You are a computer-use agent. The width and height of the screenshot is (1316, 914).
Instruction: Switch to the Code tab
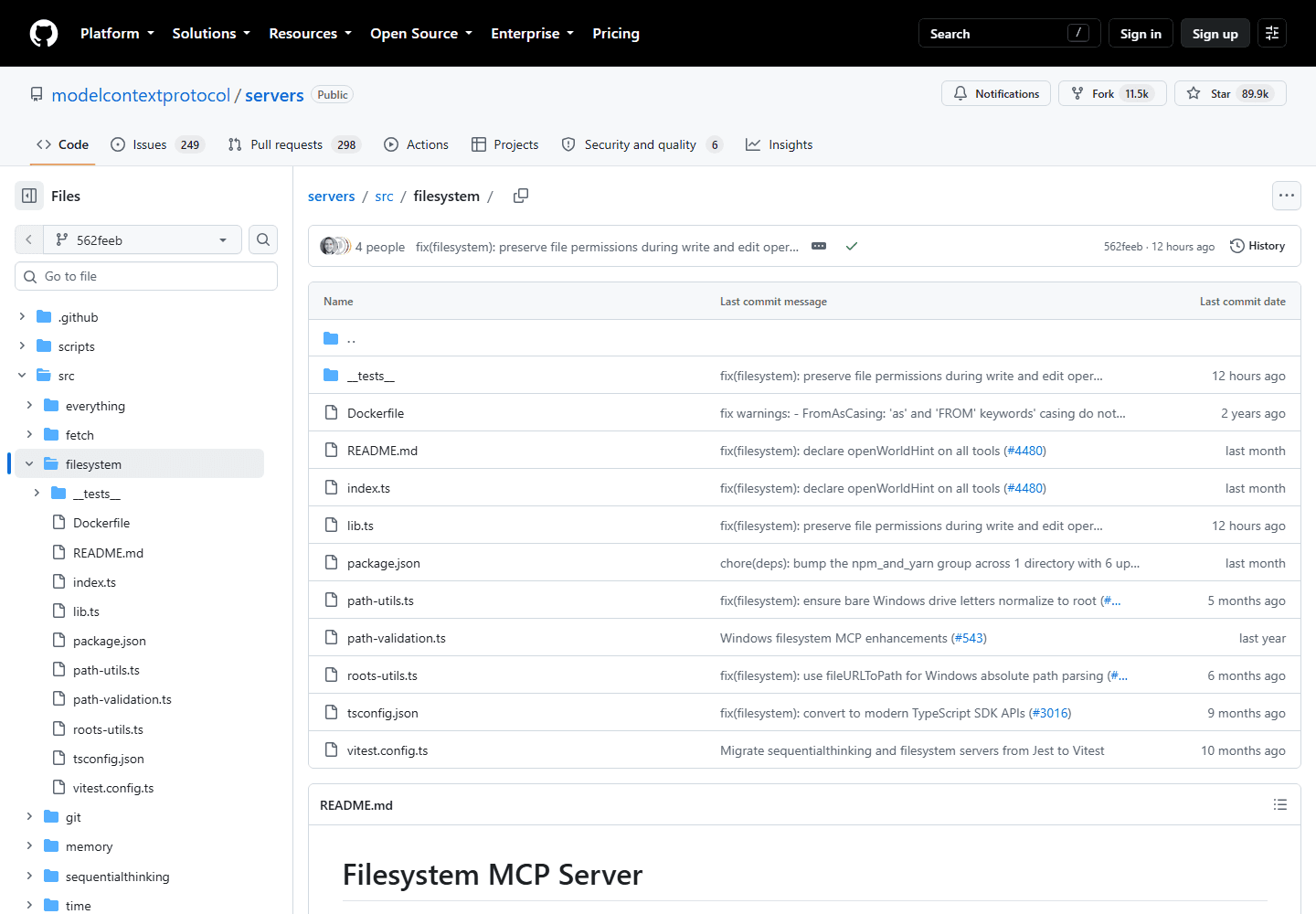point(63,144)
